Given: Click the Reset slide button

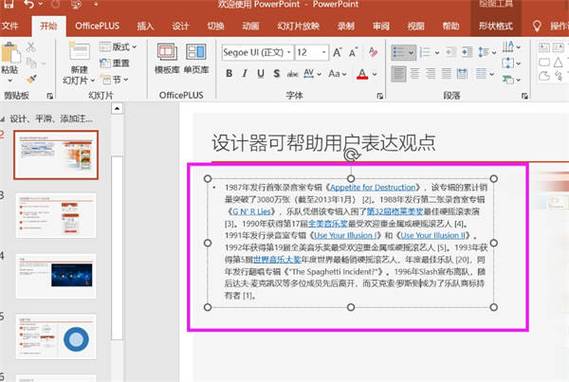Looking at the screenshot, I should (x=115, y=63).
